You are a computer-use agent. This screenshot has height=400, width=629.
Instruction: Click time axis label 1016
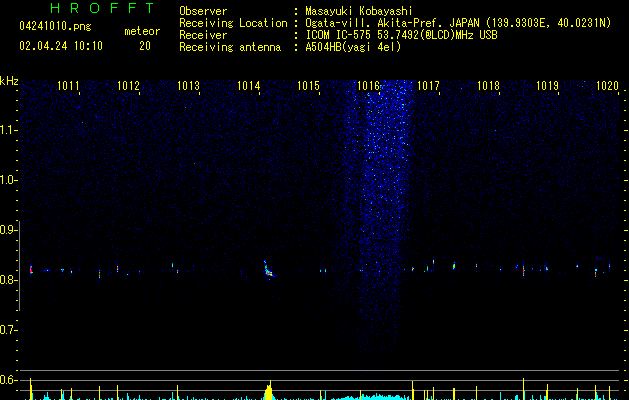368,86
